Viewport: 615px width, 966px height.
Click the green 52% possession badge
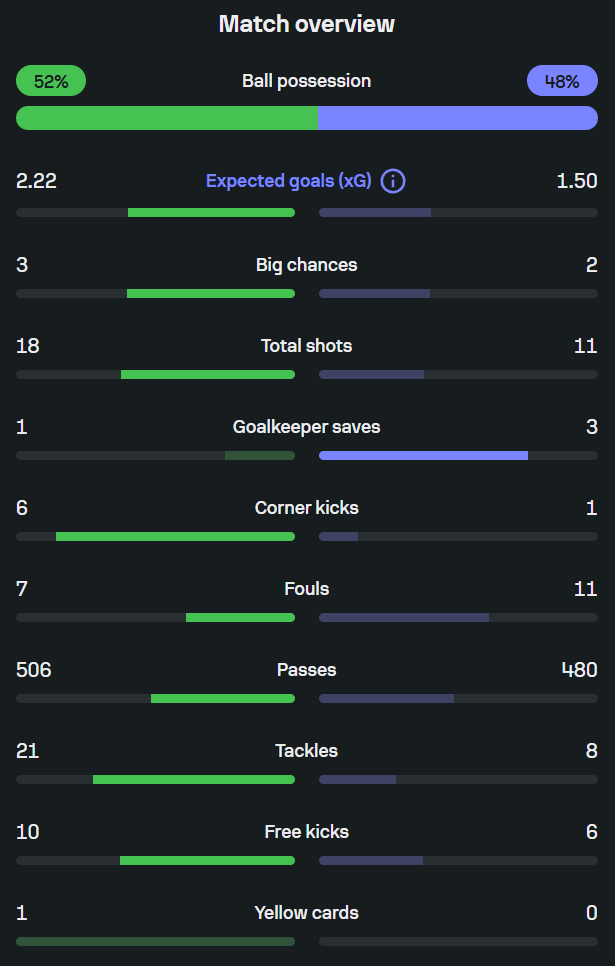coord(51,81)
